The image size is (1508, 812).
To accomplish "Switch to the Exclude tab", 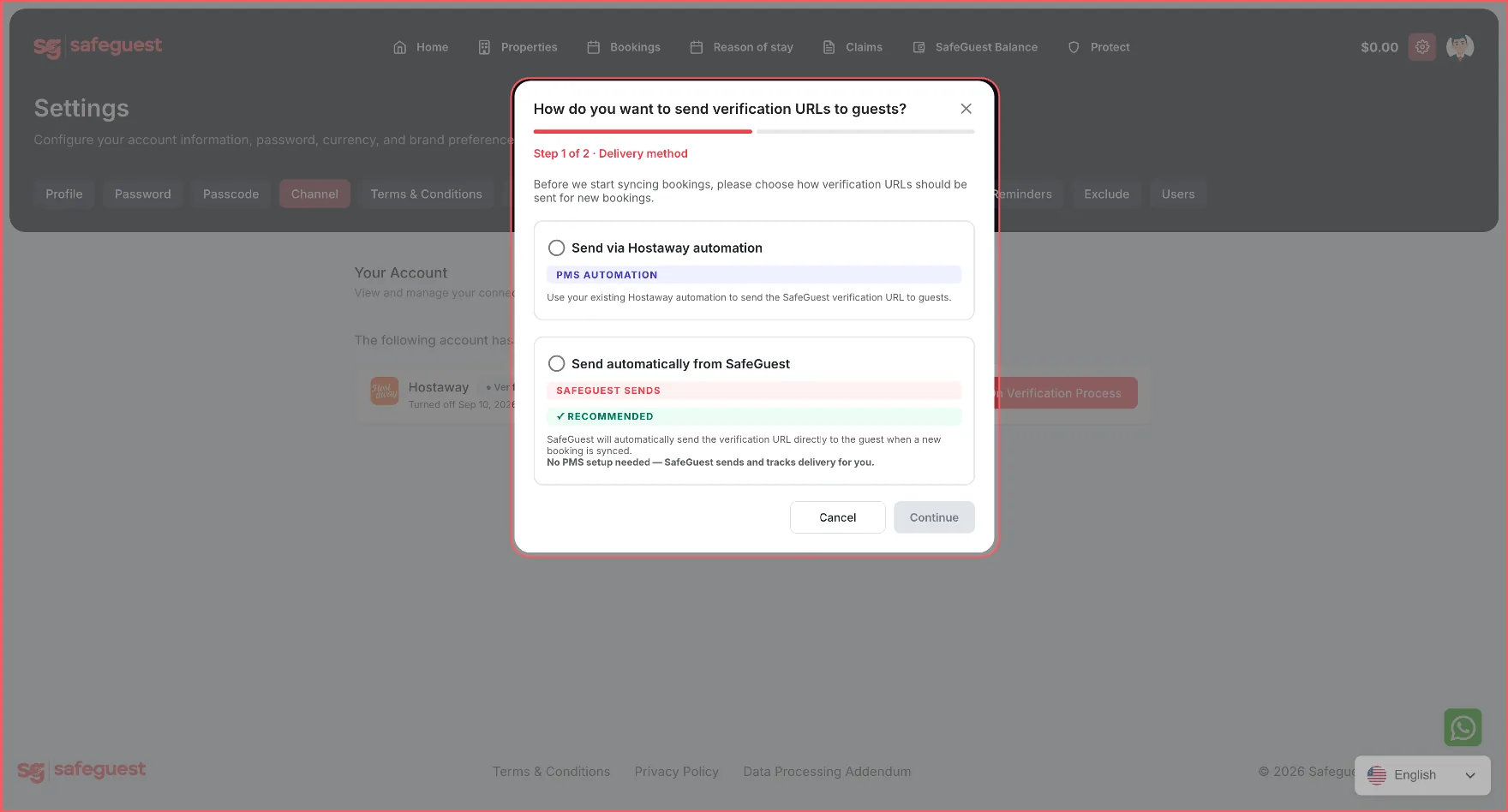I will (1107, 194).
